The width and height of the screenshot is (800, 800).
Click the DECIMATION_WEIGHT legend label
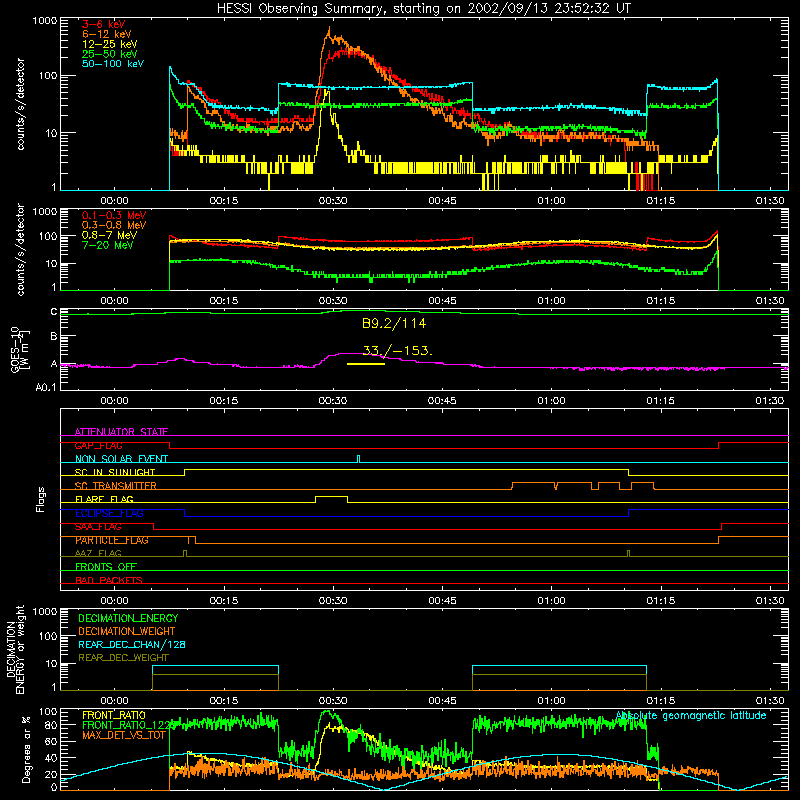127,631
